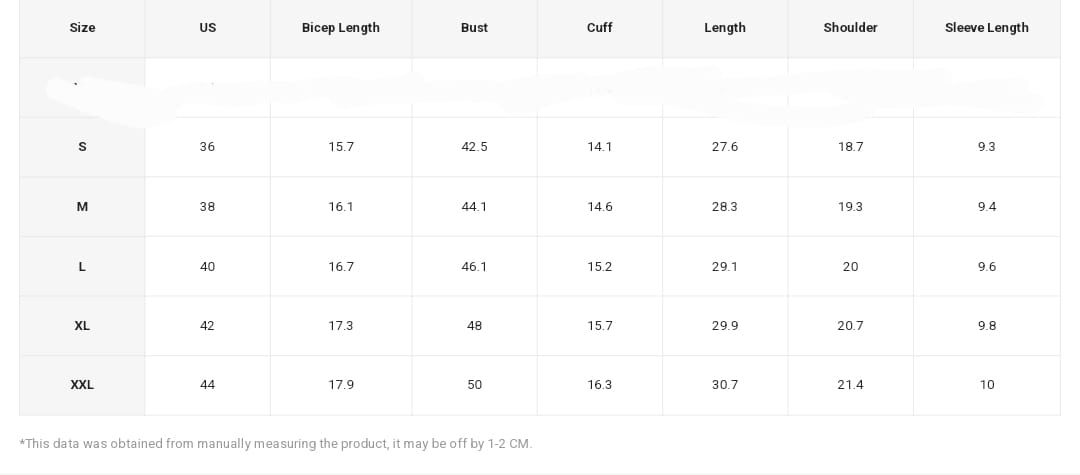Click the 9.8 sleeve length for XL
1080x475 pixels.
pos(986,326)
